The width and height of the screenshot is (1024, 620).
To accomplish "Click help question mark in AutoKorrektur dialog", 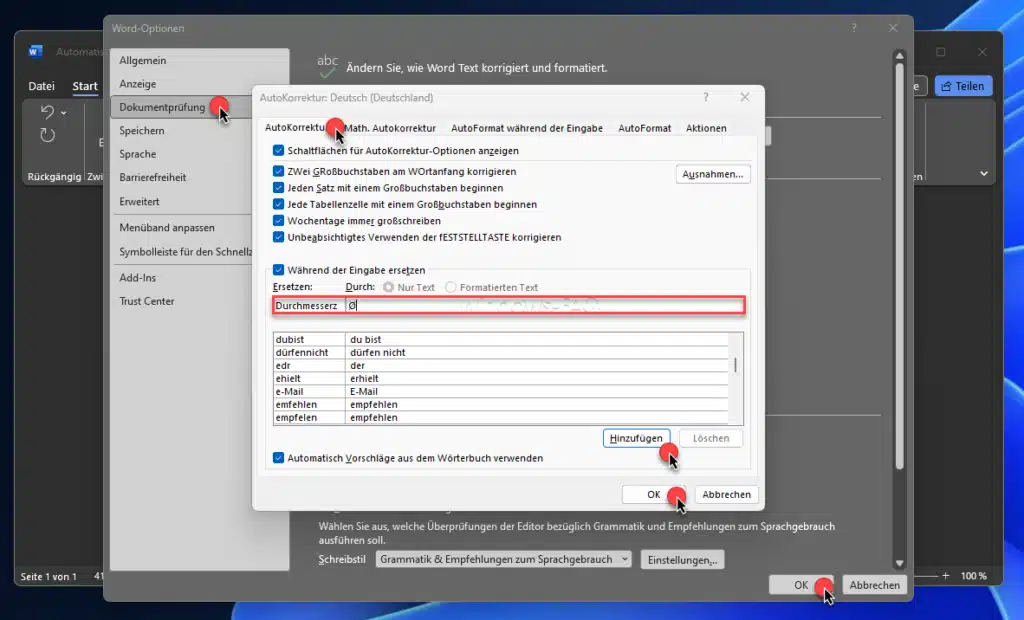I will (706, 97).
